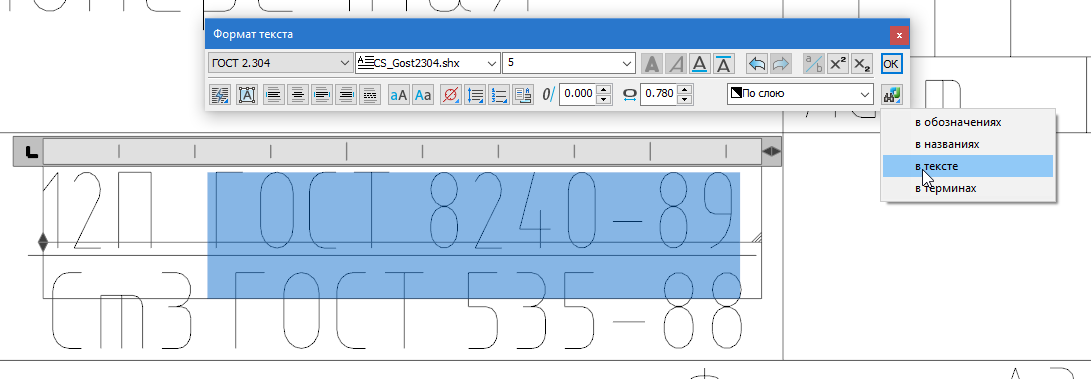This screenshot has height=379, width=1091.
Task: Click the undo arrow icon
Action: (757, 63)
